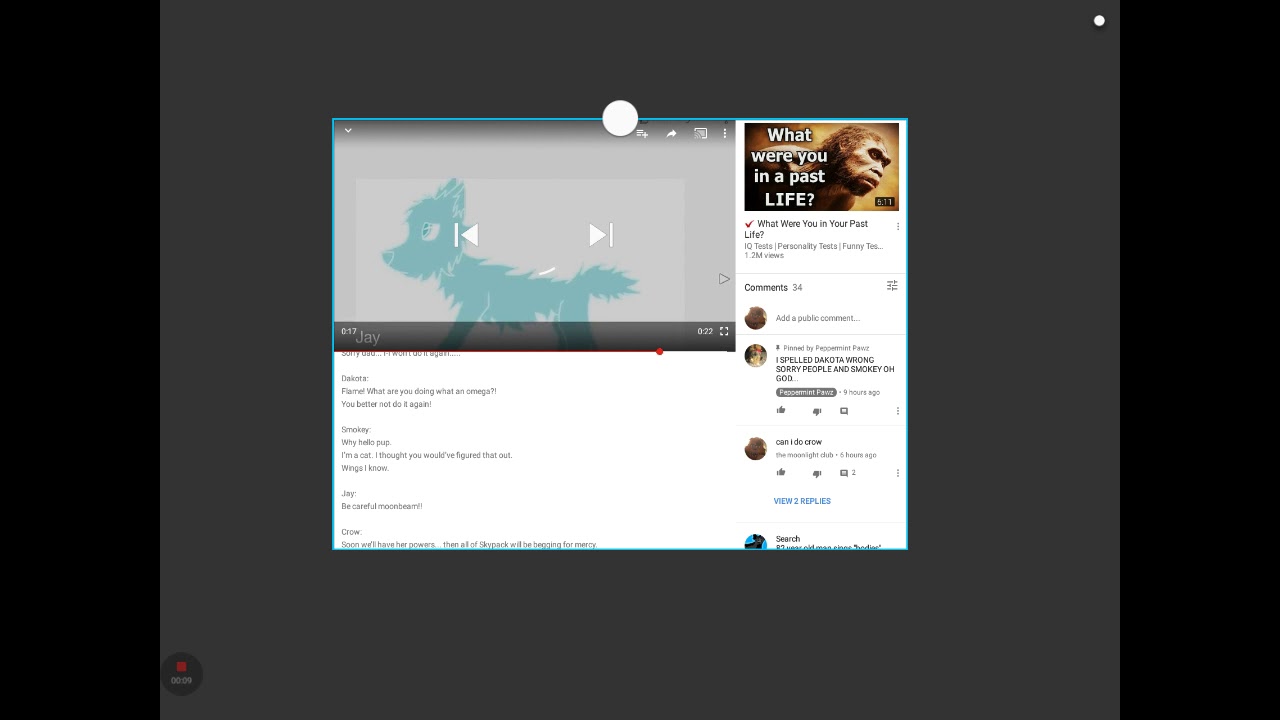
Task: Open options for past life video
Action: [898, 227]
